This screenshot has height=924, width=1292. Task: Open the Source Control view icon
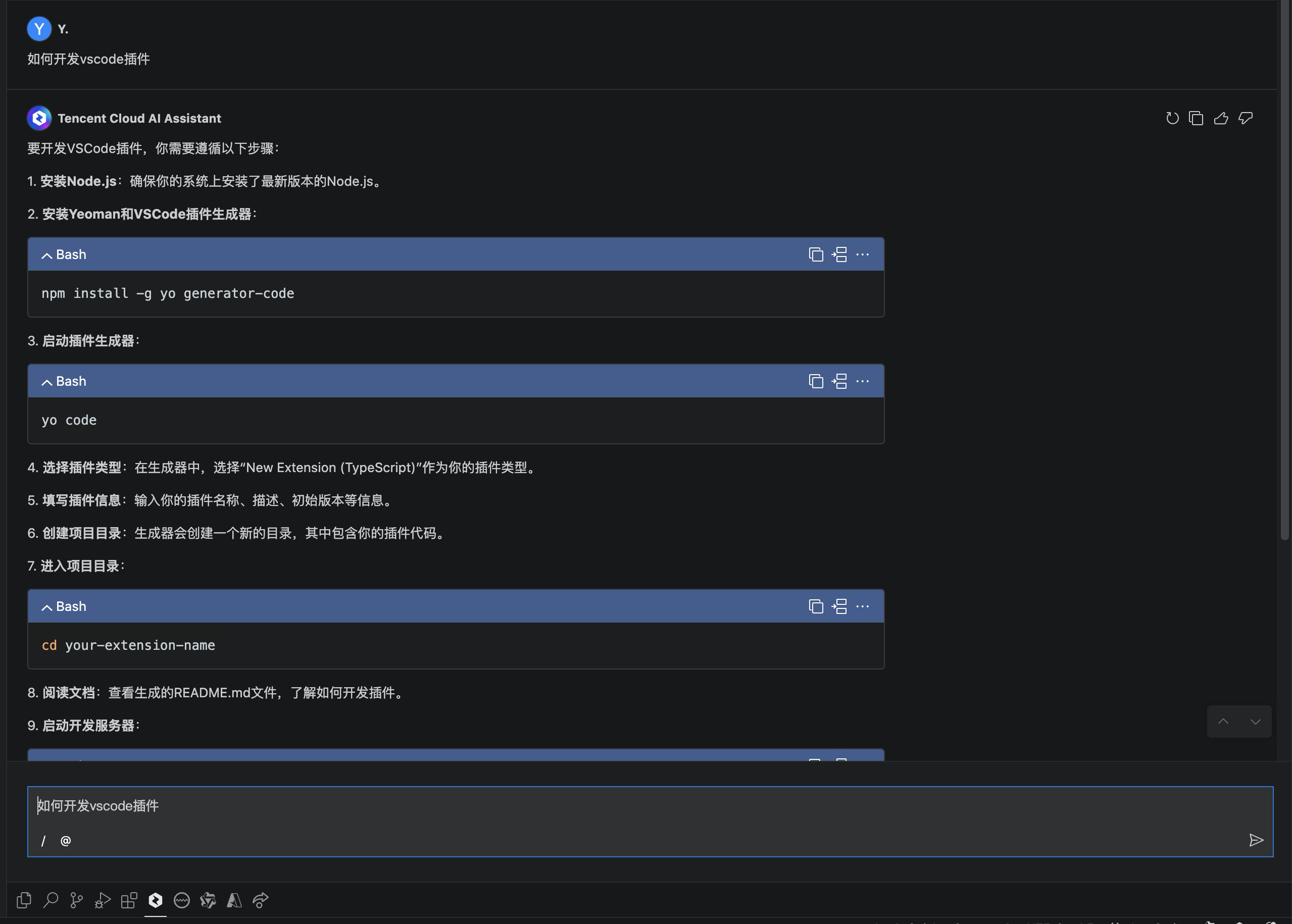click(x=76, y=900)
